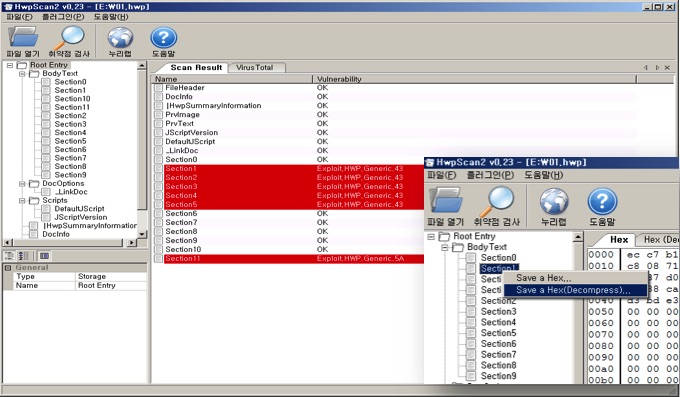680x397 pixels.
Task: Switch to the Scan Result tab
Action: pos(196,68)
